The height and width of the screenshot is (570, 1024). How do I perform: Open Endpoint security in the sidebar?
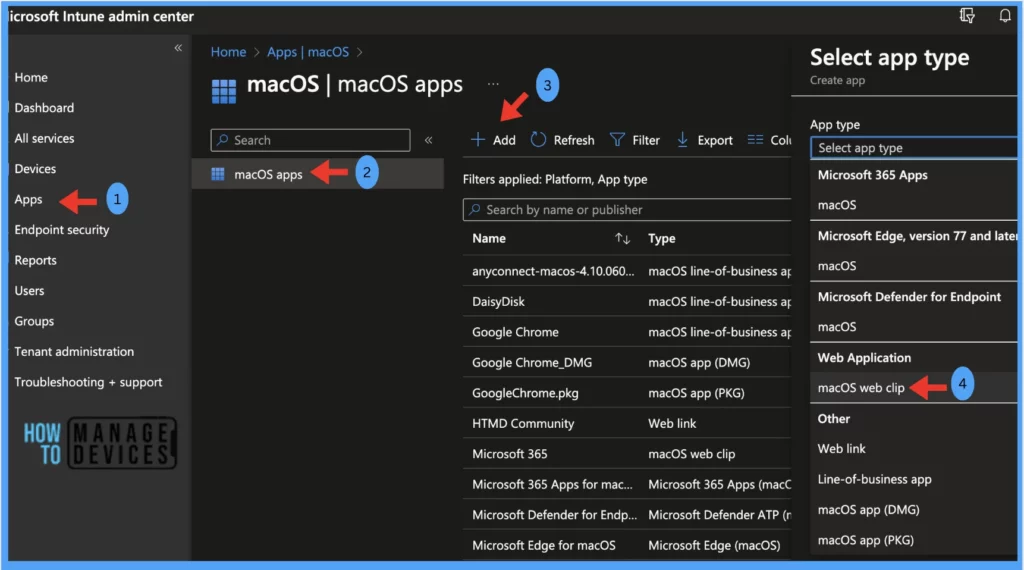pyautogui.click(x=62, y=230)
